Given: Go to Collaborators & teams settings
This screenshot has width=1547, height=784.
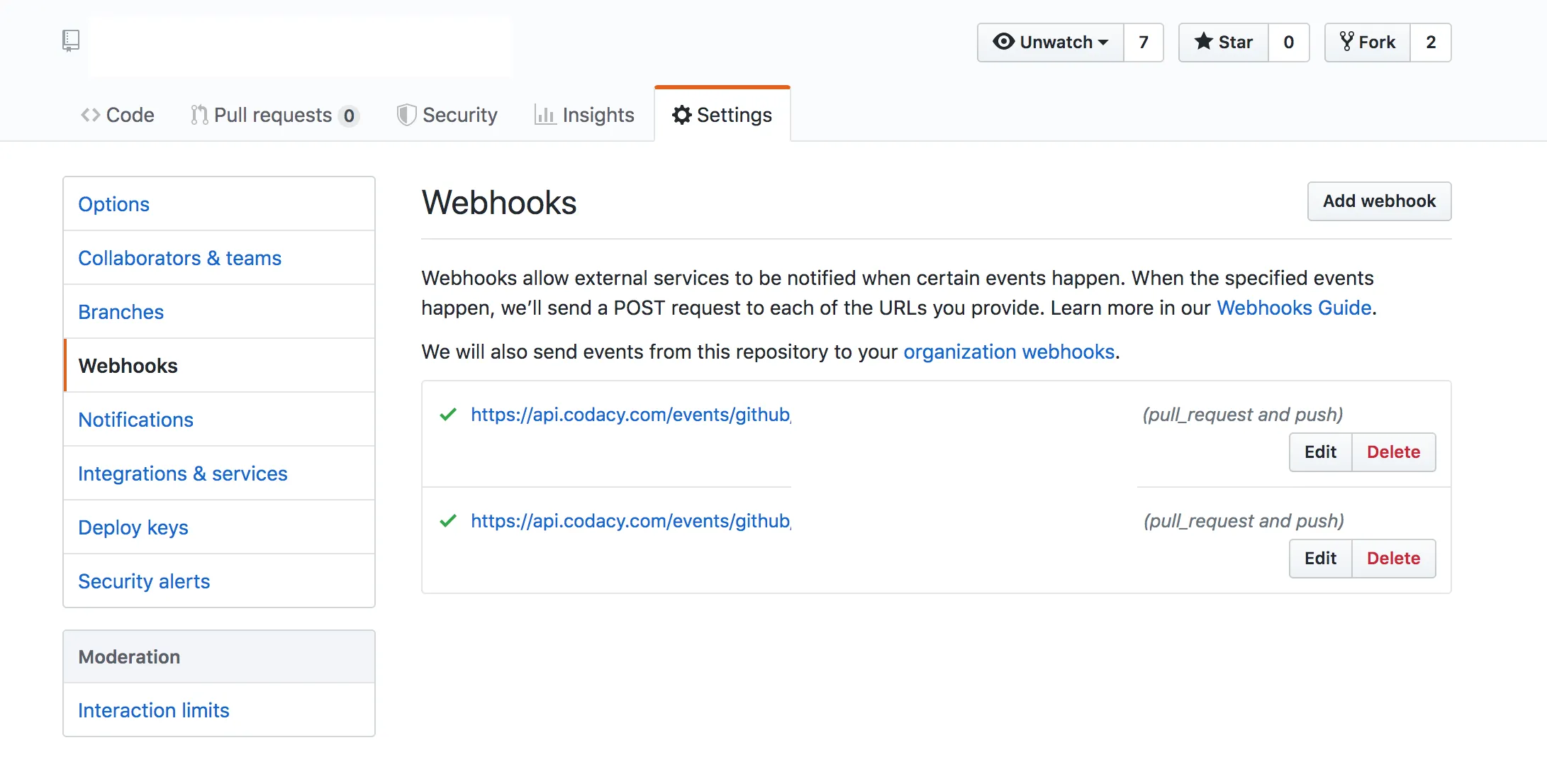Looking at the screenshot, I should tap(179, 258).
